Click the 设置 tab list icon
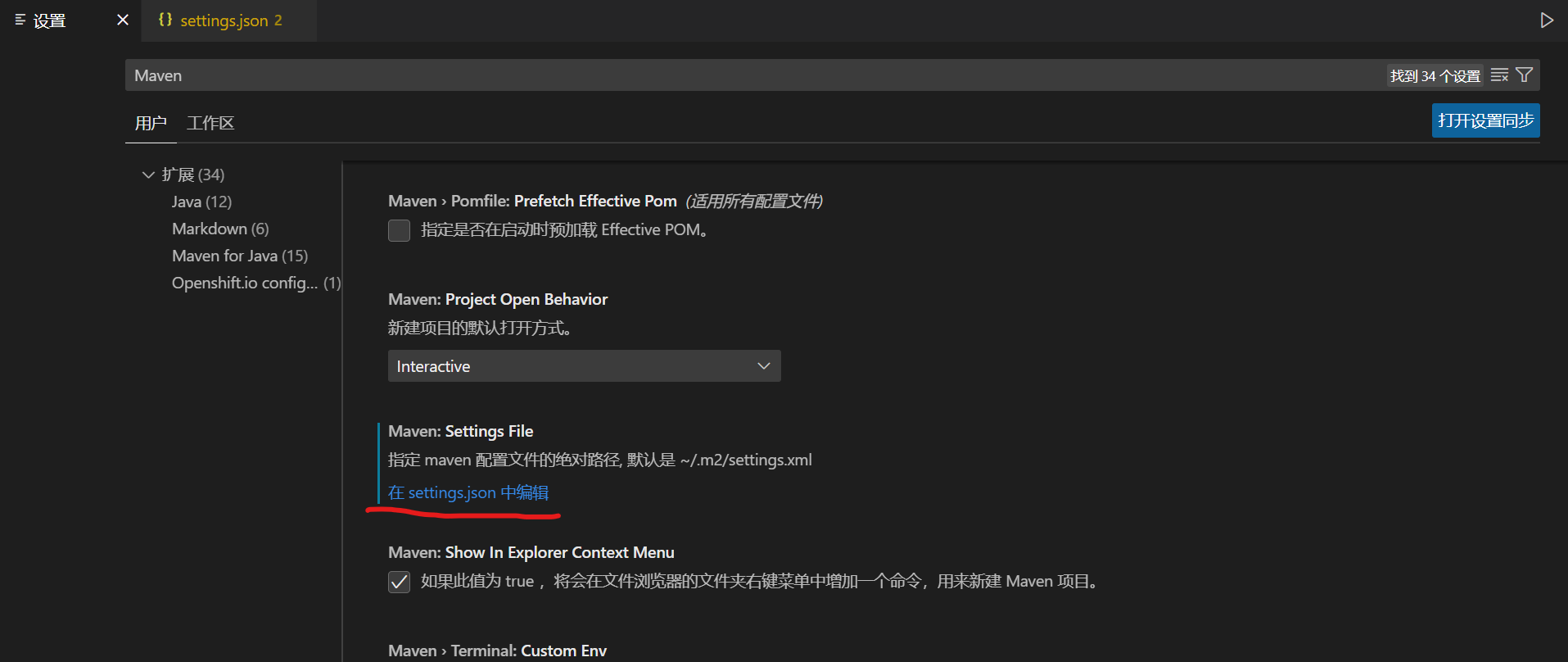The height and width of the screenshot is (662, 1568). [20, 20]
